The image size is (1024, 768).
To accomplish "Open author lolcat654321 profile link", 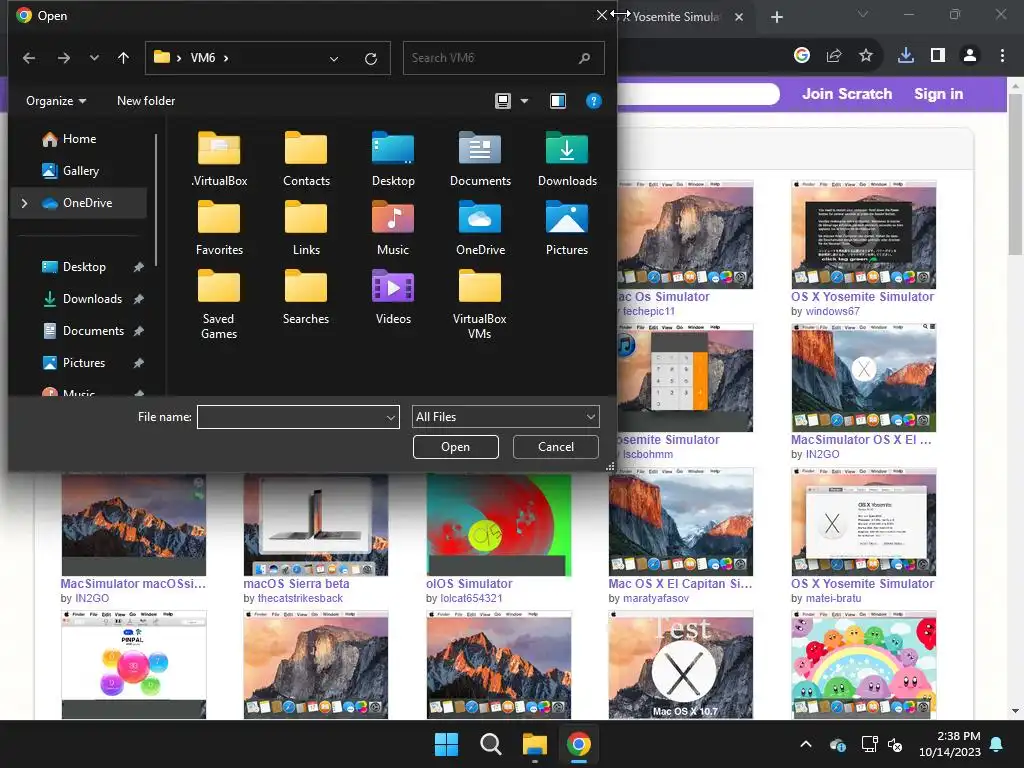I will click(x=472, y=598).
